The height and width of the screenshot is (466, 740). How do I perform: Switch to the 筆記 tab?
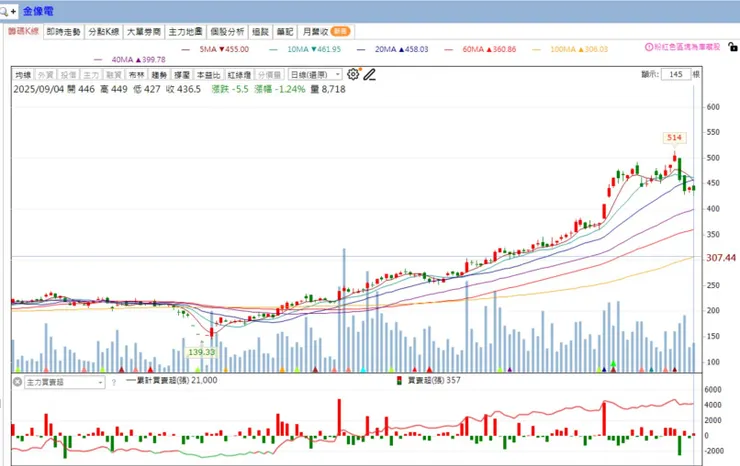coord(285,32)
